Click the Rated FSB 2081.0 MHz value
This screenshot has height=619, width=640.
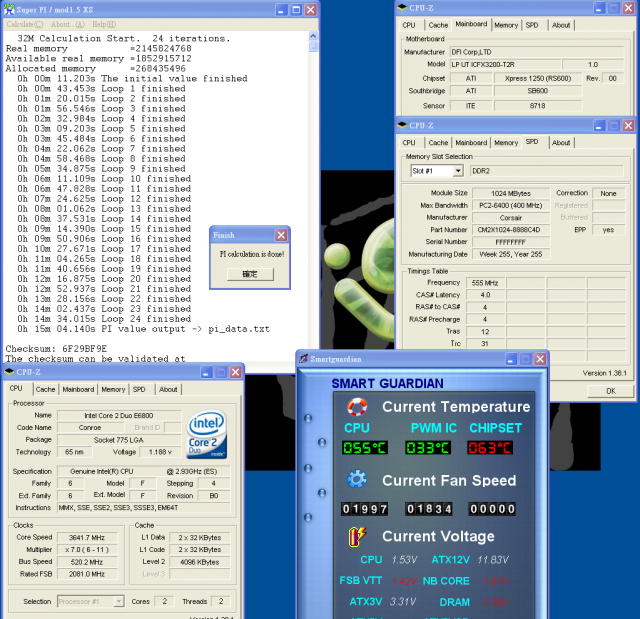pos(87,574)
